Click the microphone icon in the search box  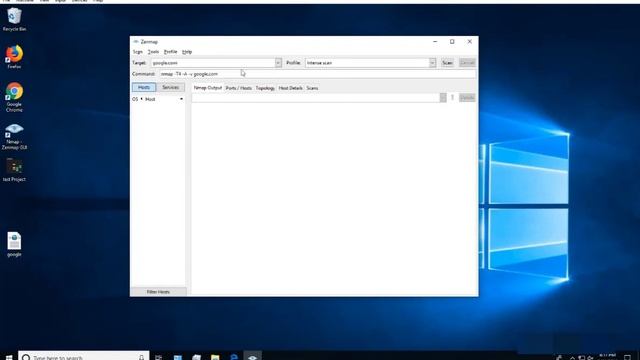pyautogui.click(x=142, y=358)
